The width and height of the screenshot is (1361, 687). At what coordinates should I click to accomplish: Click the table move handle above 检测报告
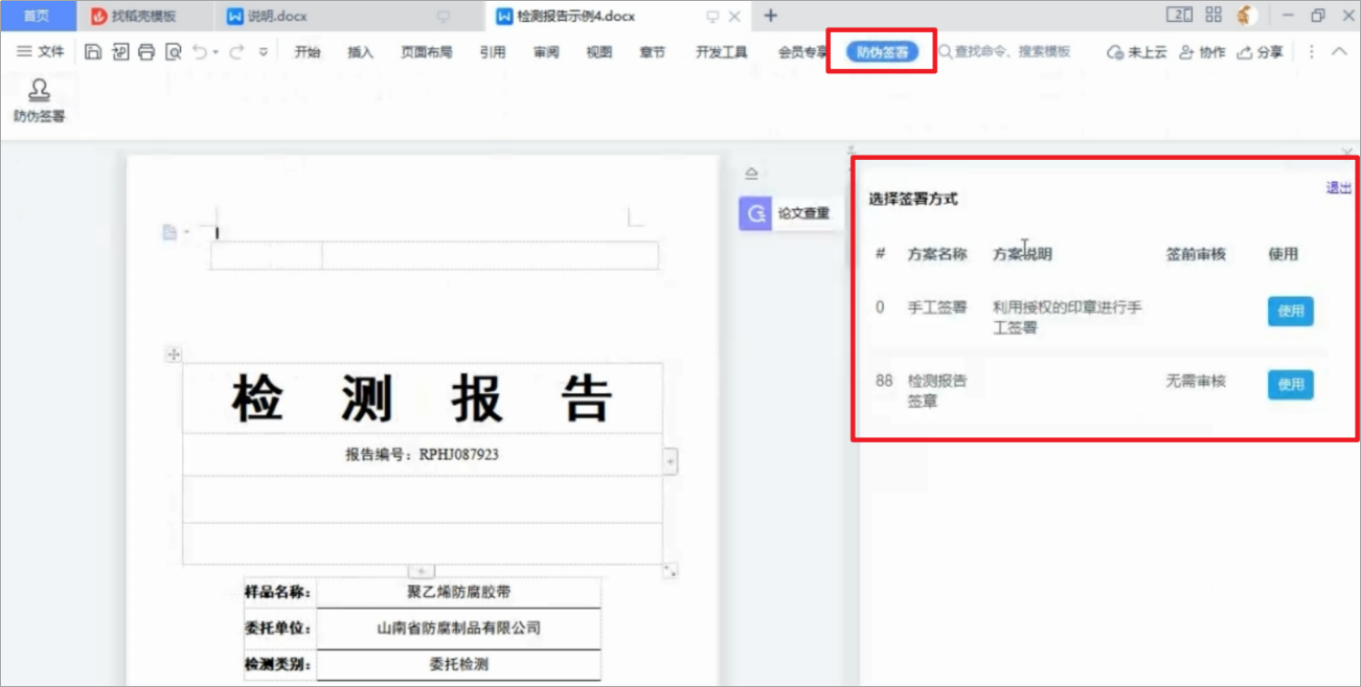tap(174, 354)
